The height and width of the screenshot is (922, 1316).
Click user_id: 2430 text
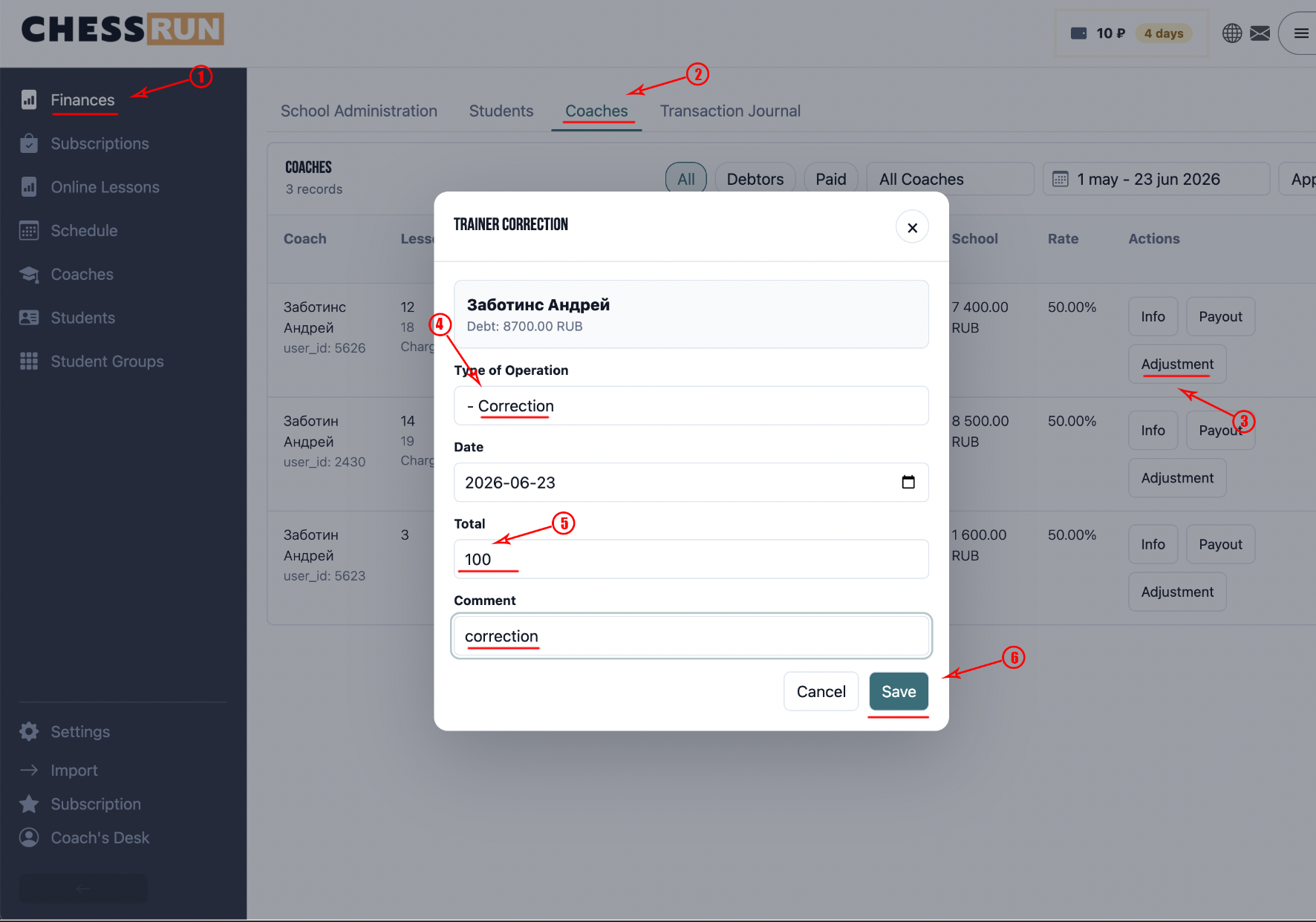pos(325,462)
